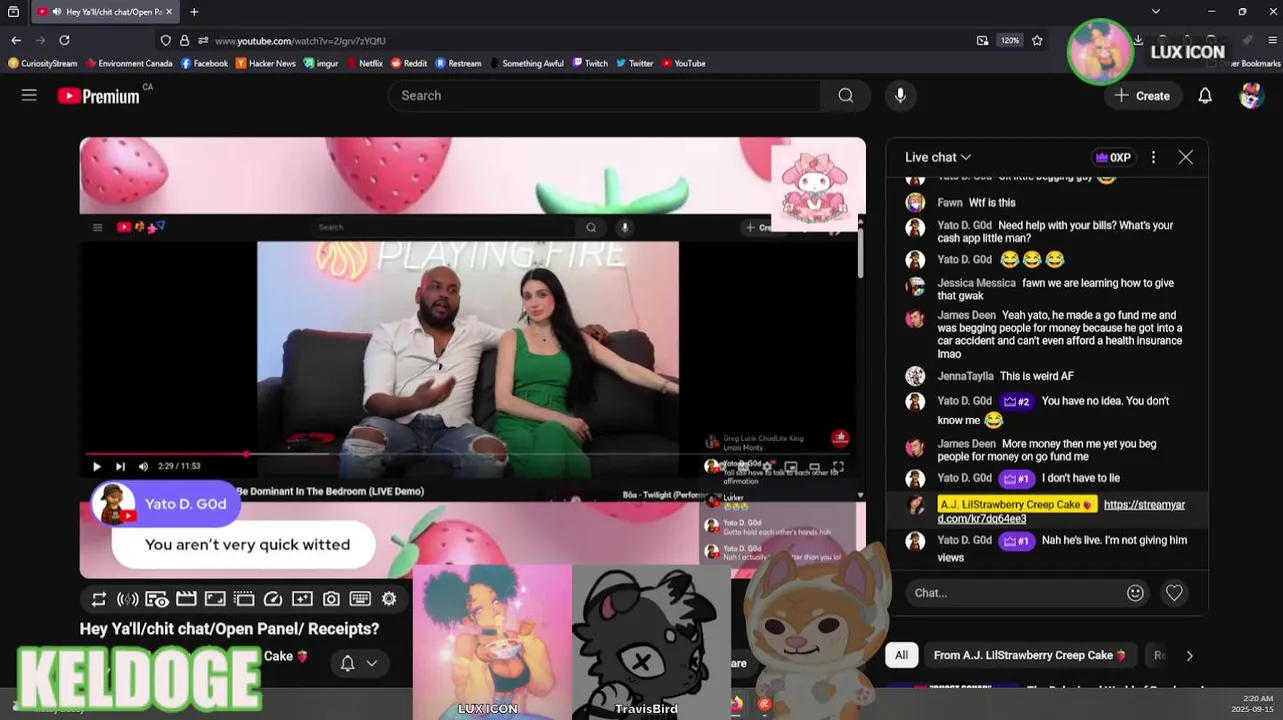Focus the YouTube Search input field
Viewport: 1283px width, 720px height.
coord(604,96)
